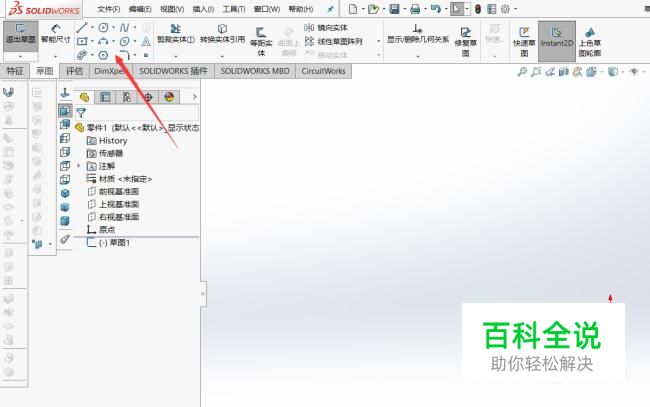This screenshot has height=407, width=650.
Task: Select the sketch Text (A) tool
Action: 146,41
